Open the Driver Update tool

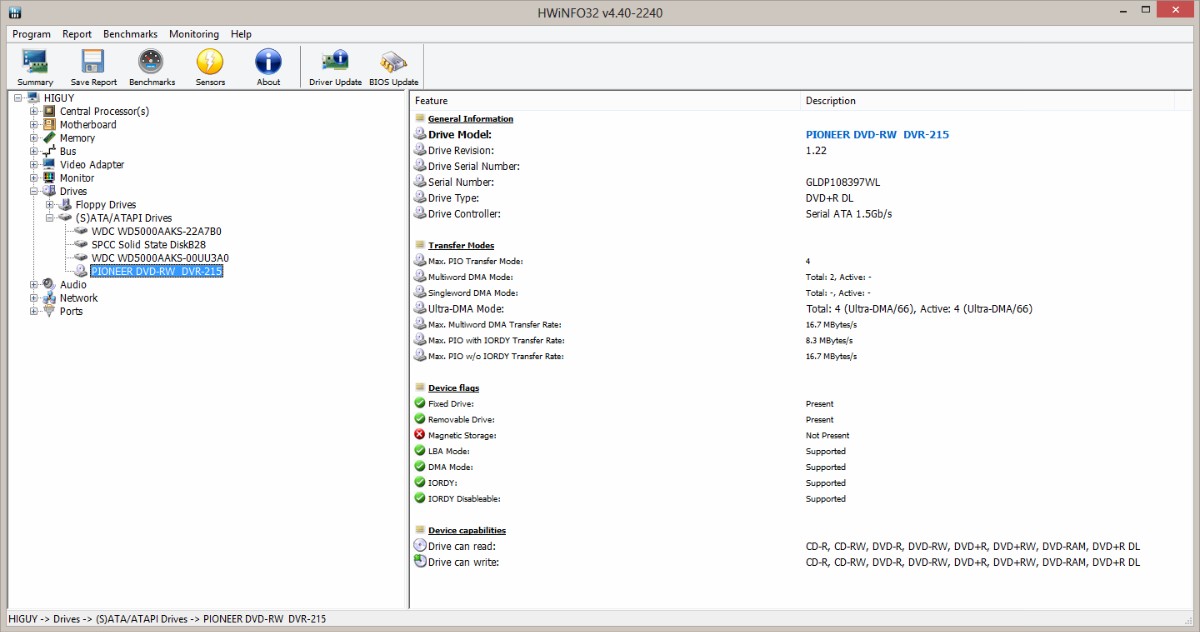pyautogui.click(x=335, y=61)
